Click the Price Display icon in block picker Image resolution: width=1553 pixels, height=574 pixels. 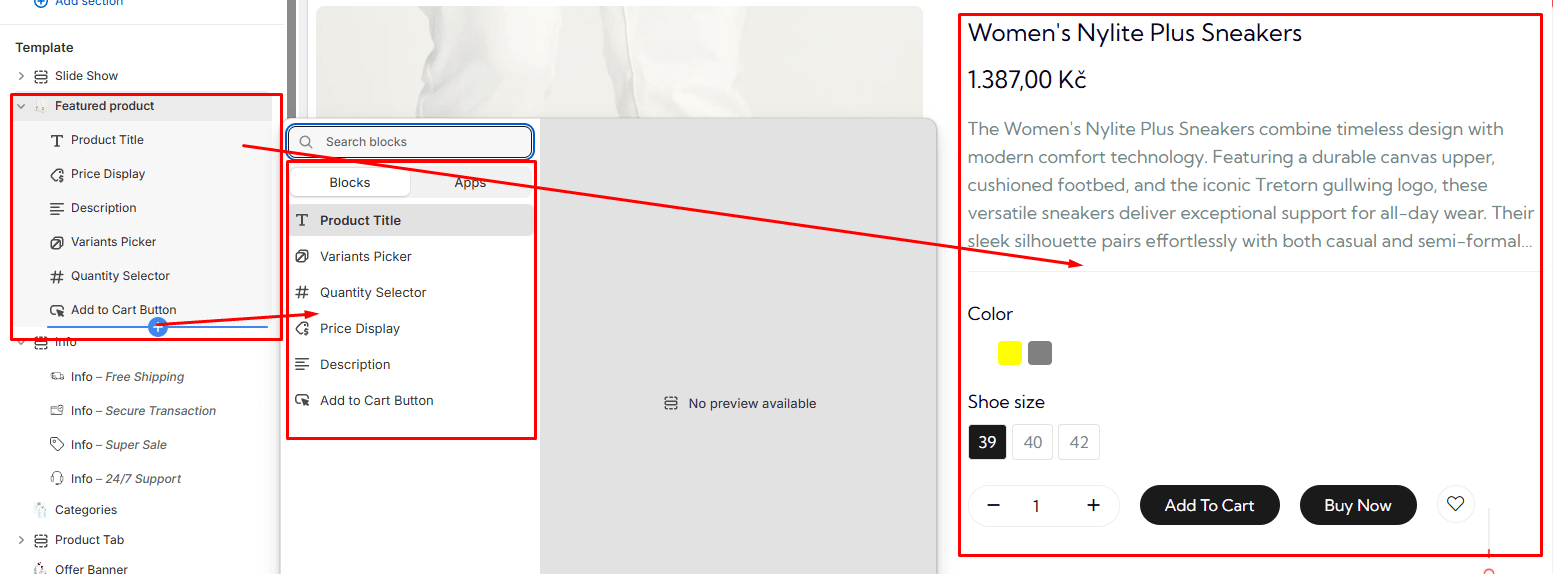point(302,328)
